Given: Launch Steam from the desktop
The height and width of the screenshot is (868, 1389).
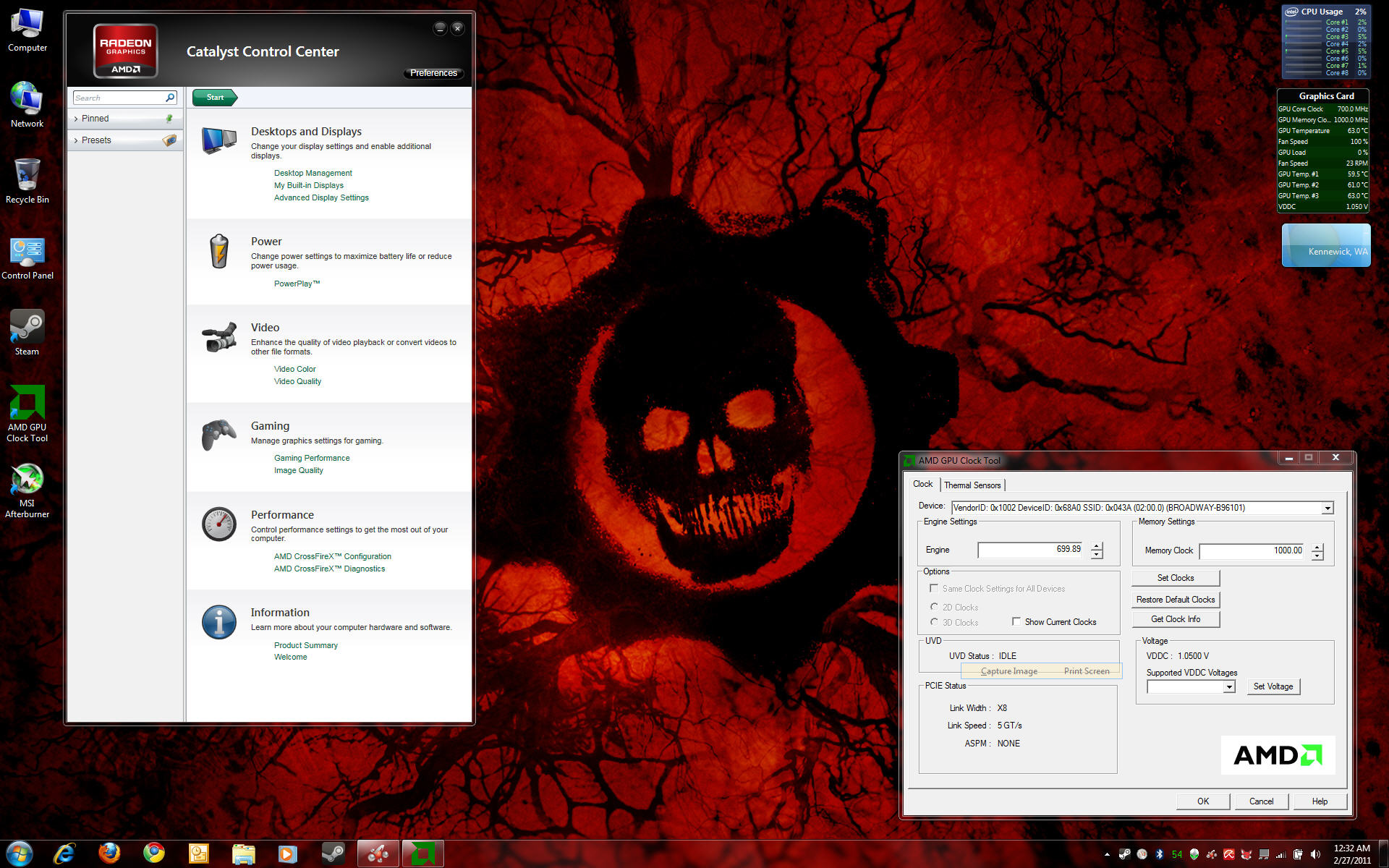Looking at the screenshot, I should pos(27,333).
